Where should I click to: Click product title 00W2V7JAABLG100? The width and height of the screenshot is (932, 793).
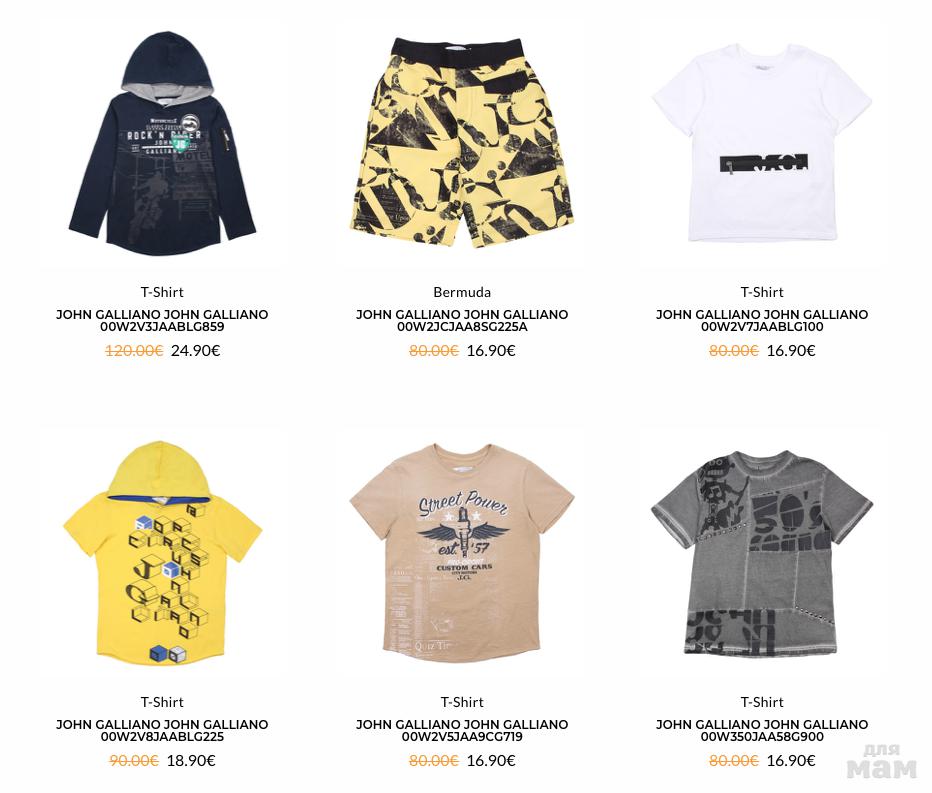click(762, 320)
